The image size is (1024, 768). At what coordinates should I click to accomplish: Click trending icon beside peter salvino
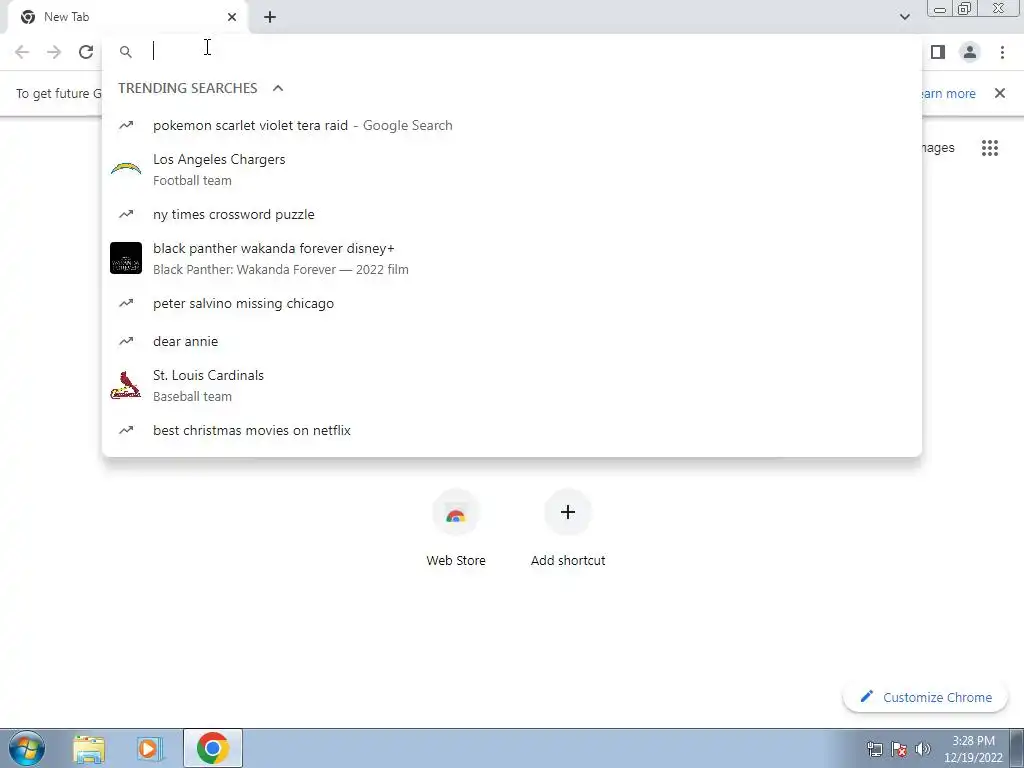tap(125, 303)
